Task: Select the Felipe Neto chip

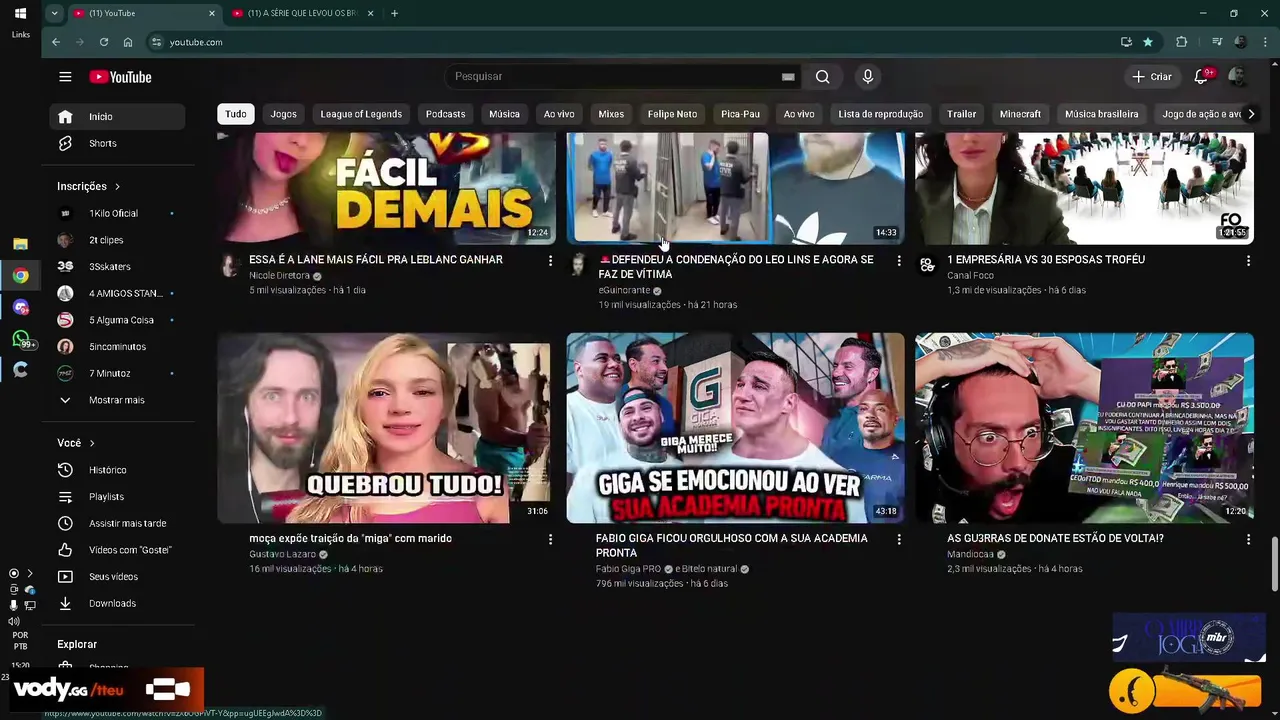Action: [672, 114]
